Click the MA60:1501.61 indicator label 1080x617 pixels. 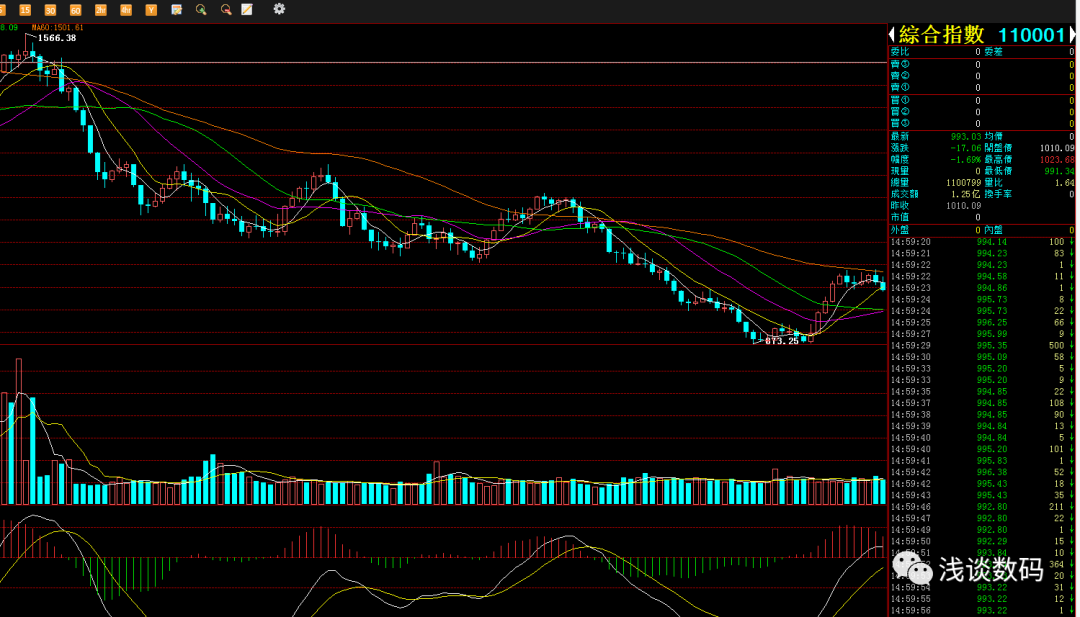[58, 28]
